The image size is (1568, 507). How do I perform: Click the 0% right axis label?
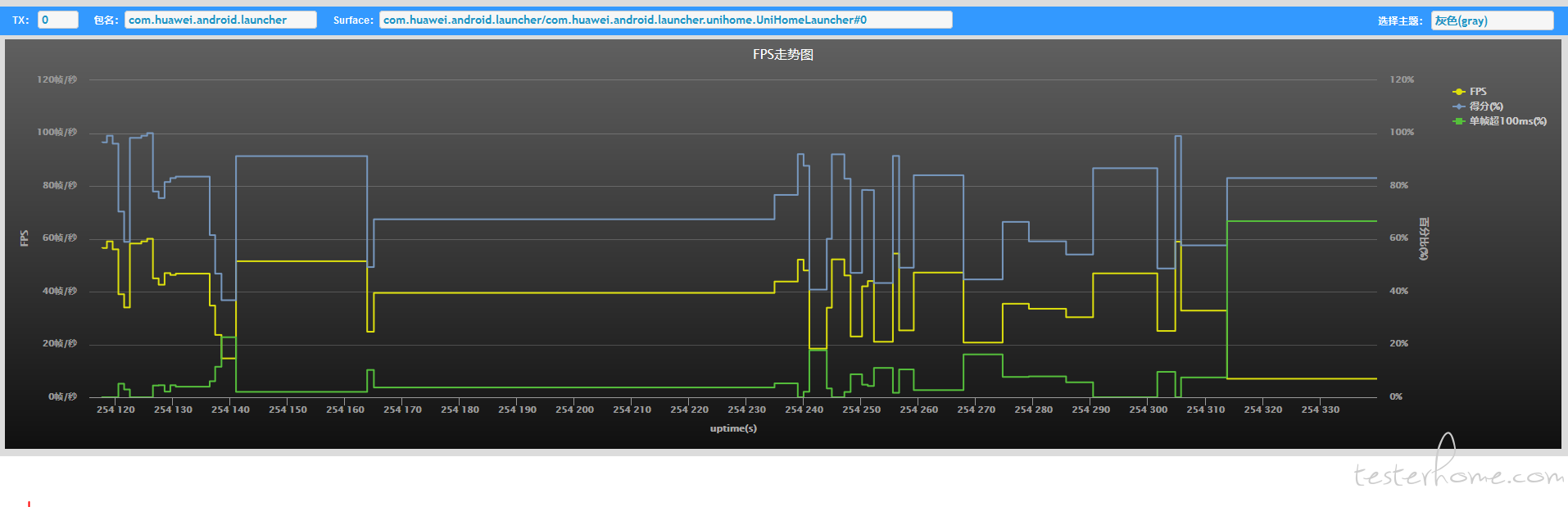point(1396,396)
